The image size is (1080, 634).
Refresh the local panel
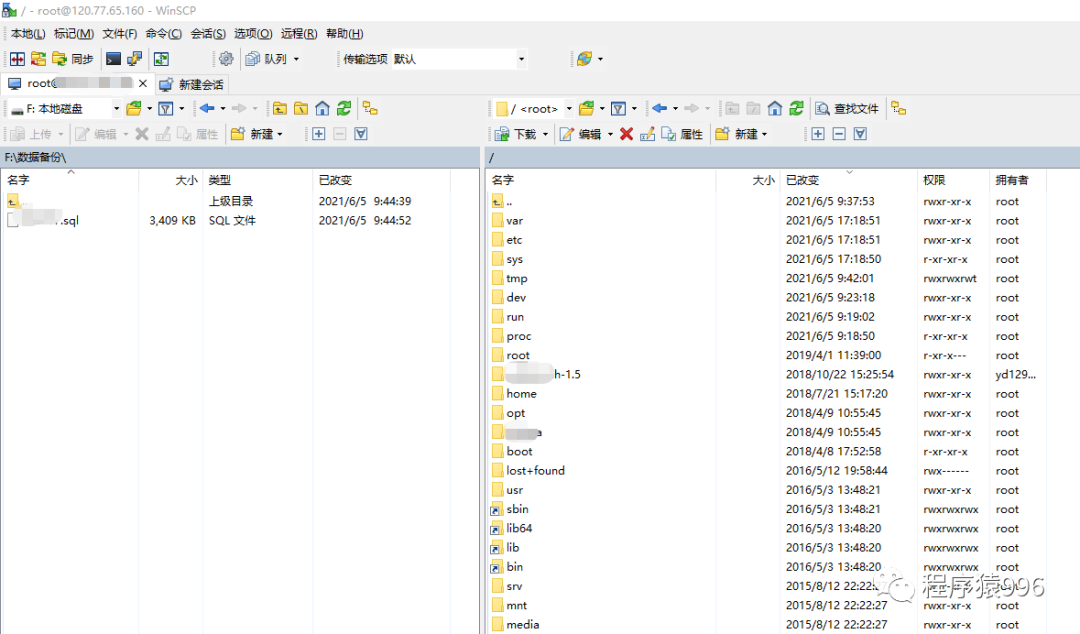click(344, 108)
